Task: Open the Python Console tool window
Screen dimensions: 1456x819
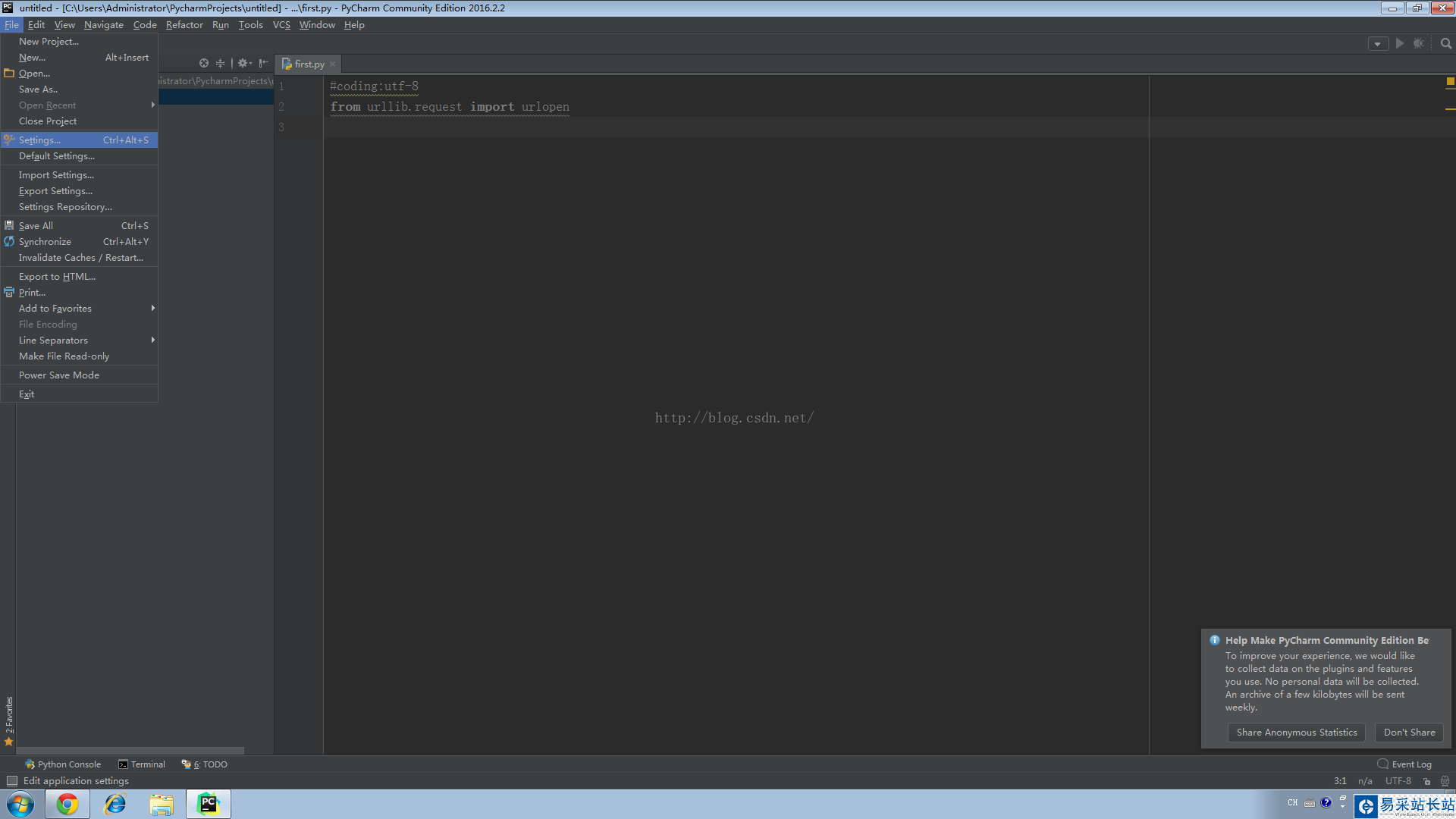Action: tap(63, 764)
